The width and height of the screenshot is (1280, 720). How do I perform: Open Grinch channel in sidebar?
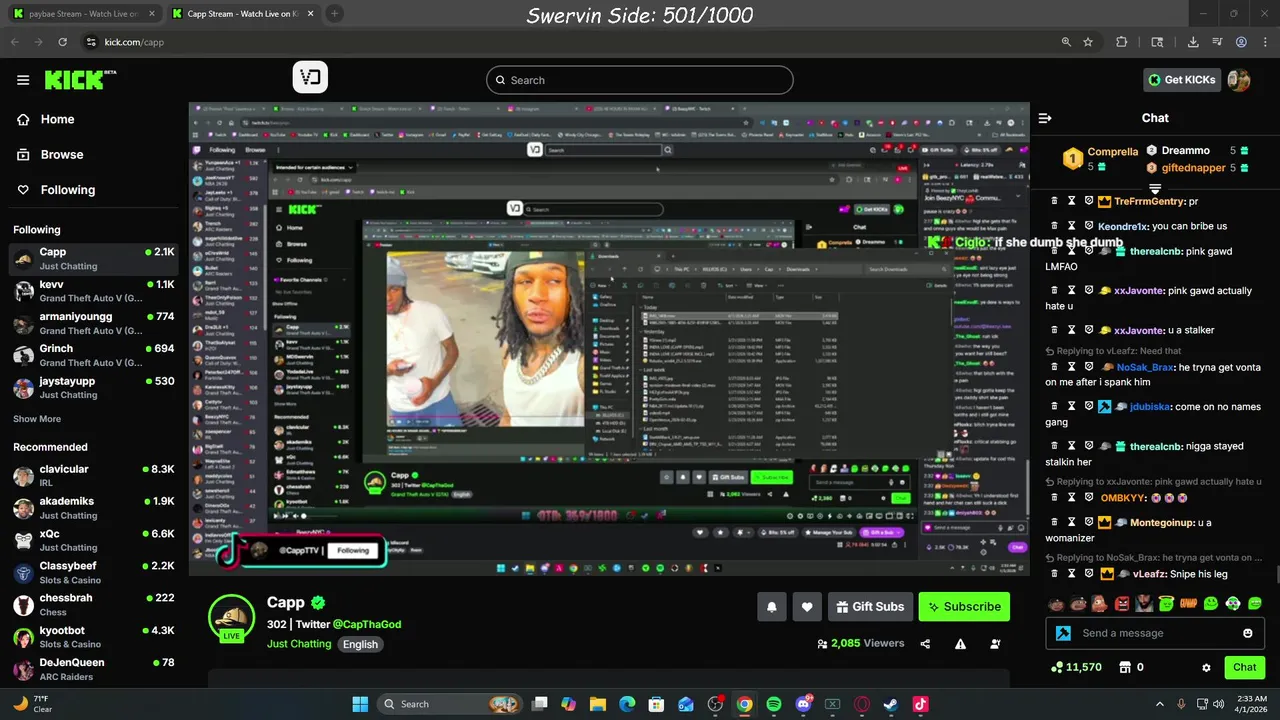pos(94,354)
